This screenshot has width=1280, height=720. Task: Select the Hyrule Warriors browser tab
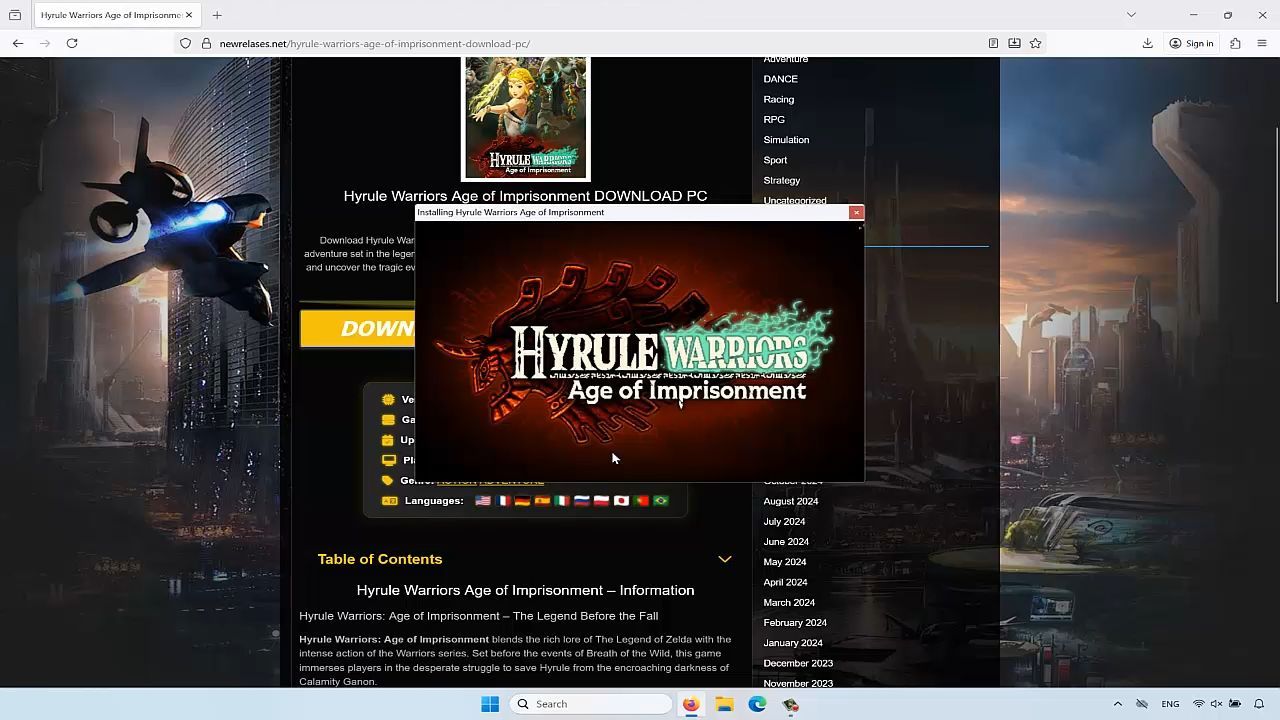pyautogui.click(x=110, y=15)
